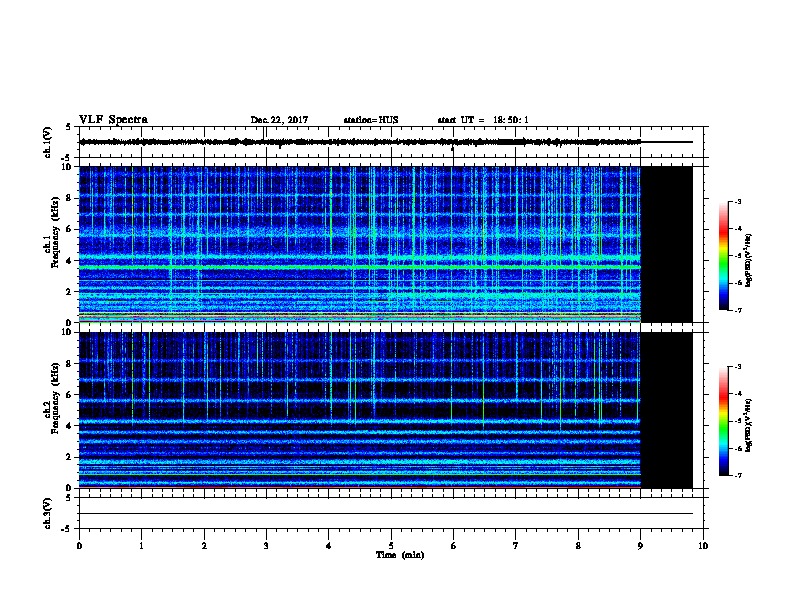The width and height of the screenshot is (792, 612).
Task: Click the "ch.1(V)" waveform axis label
Action: (x=48, y=142)
